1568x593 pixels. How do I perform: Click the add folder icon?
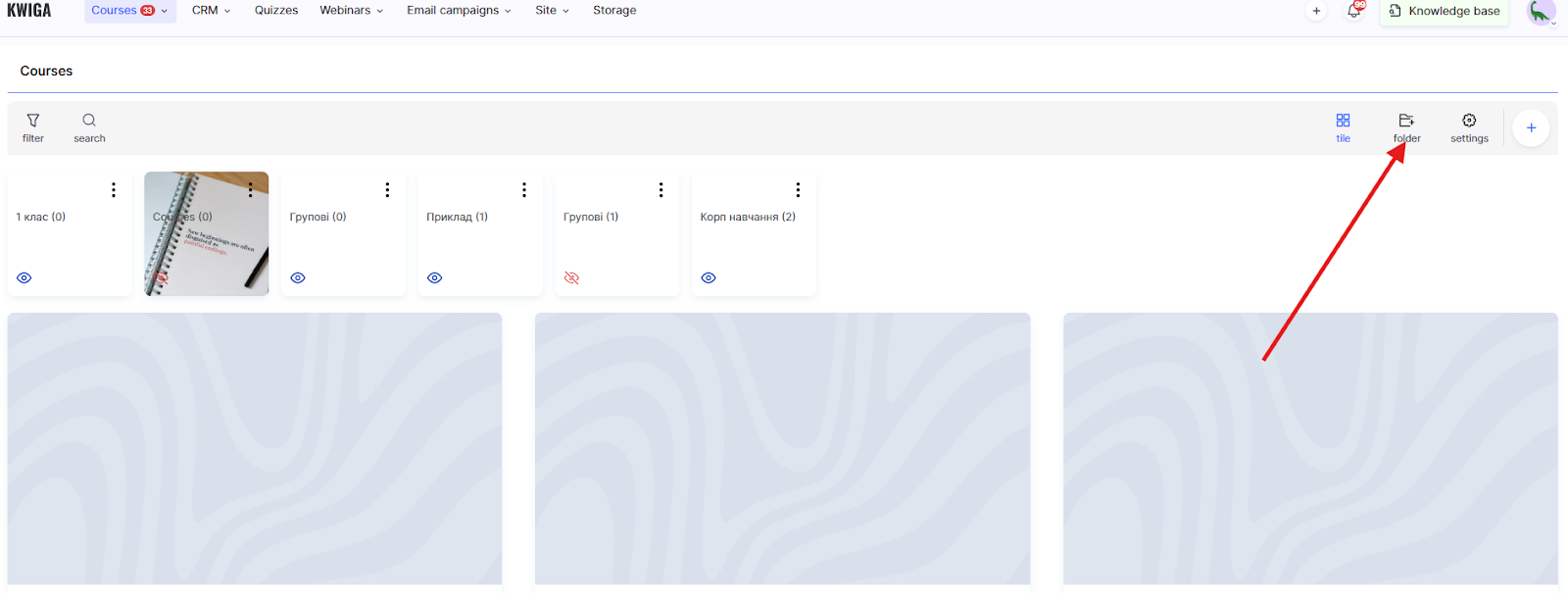(1406, 121)
